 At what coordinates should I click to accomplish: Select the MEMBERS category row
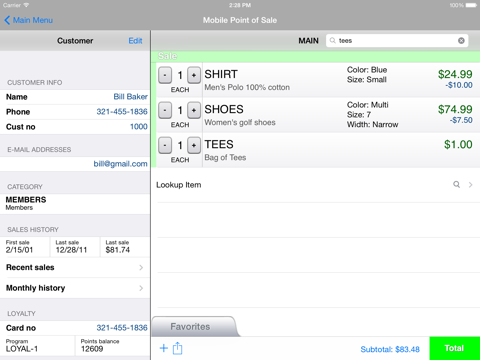75,204
